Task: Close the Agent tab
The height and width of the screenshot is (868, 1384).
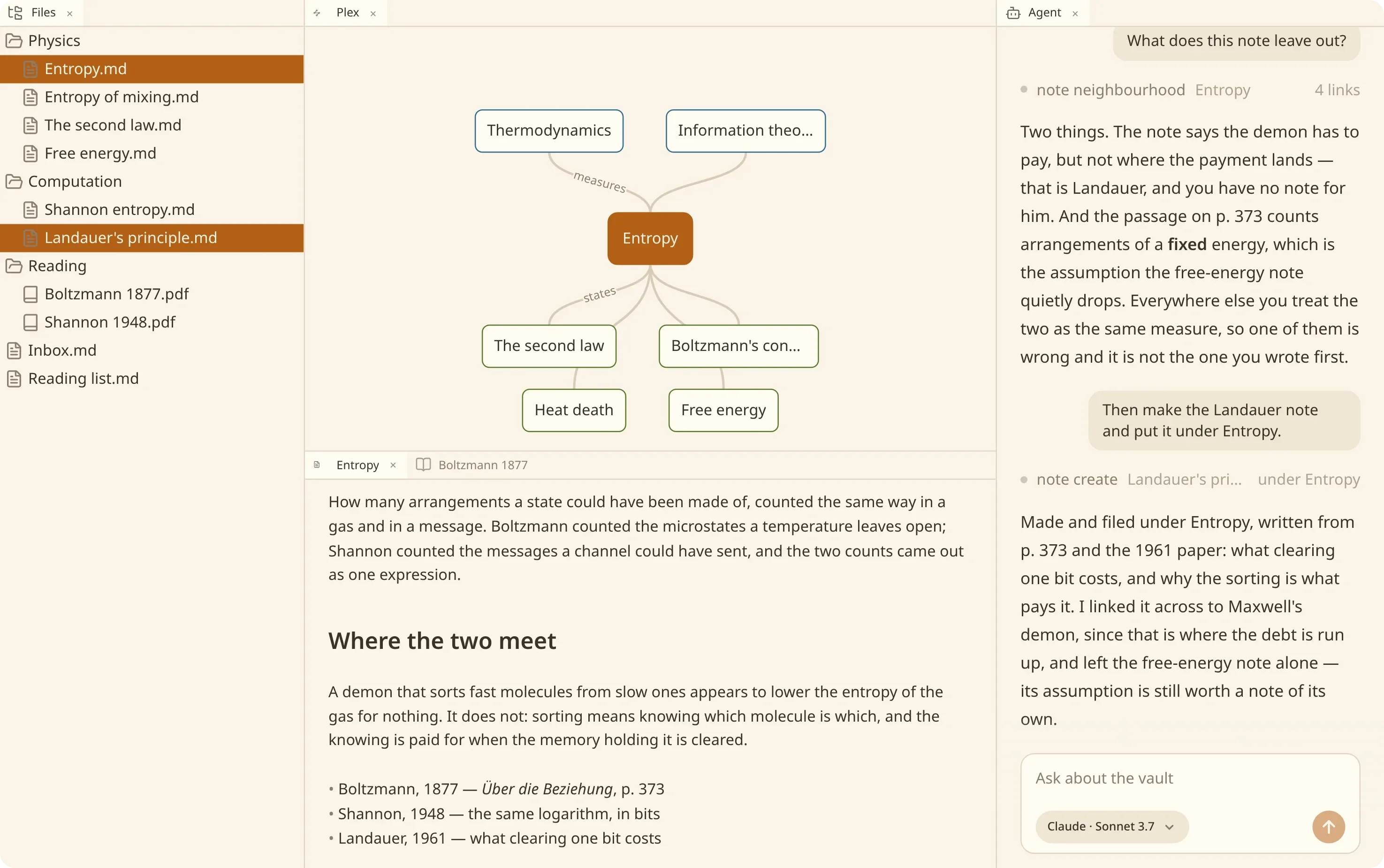Action: pyautogui.click(x=1075, y=13)
